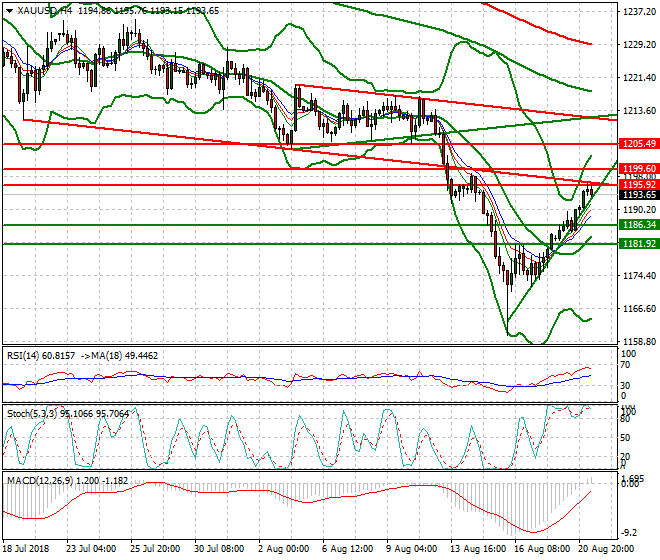Click the 1190.20 price axis value
Screen dimensions: 660x560
639,210
